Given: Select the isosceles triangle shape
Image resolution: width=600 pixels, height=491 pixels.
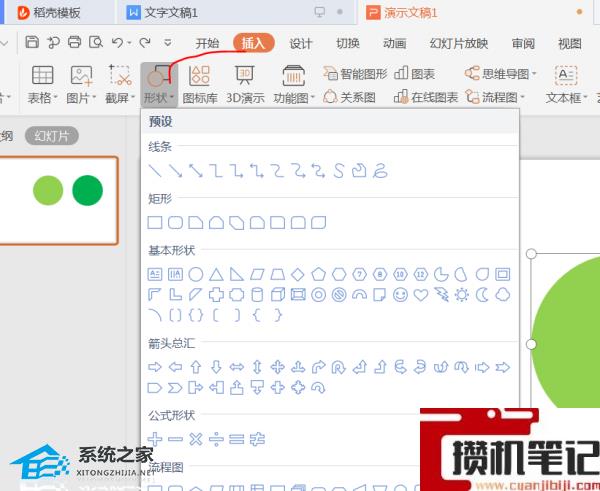Looking at the screenshot, I should coord(216,274).
